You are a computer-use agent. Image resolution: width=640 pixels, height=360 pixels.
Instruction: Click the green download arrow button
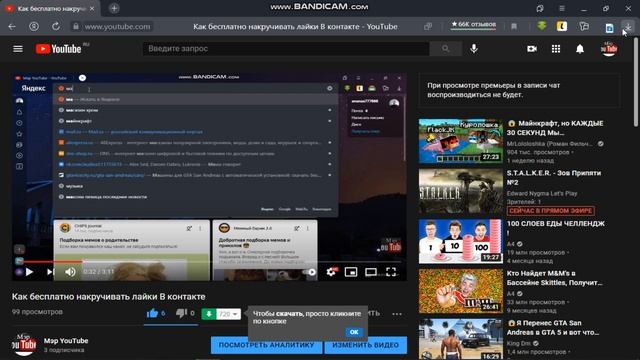(x=209, y=314)
